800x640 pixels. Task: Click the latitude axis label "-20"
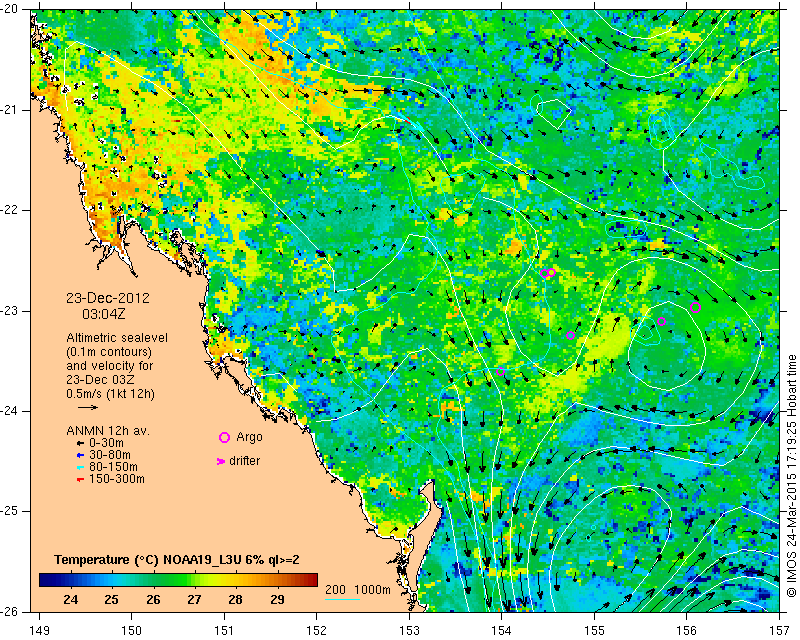click(10, 9)
